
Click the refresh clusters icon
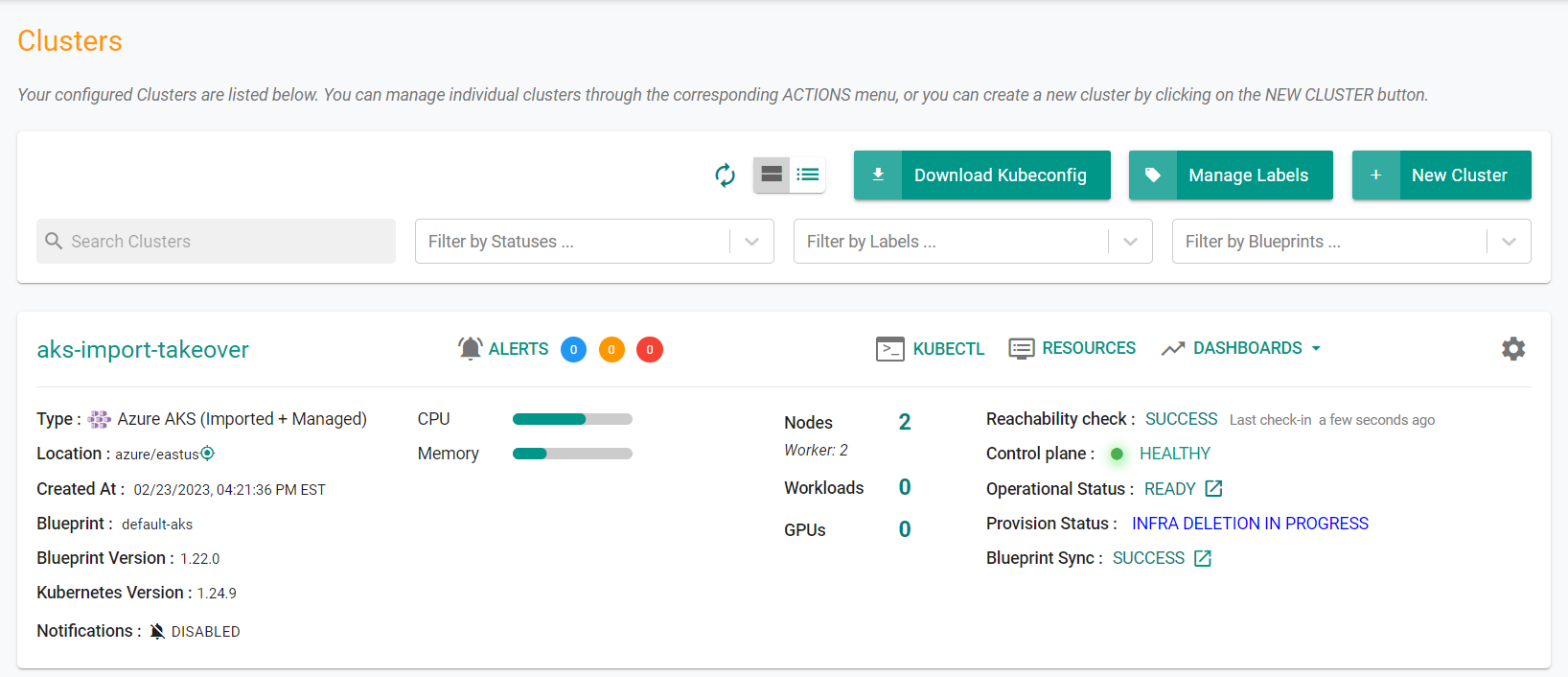point(726,175)
